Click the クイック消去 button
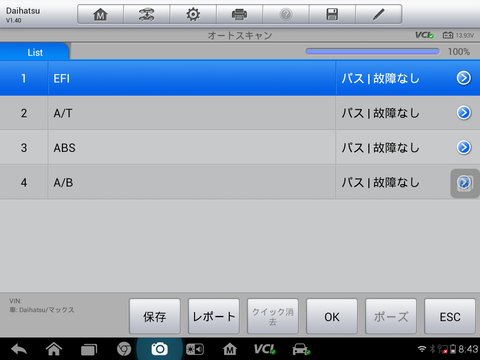Screen dimensions: 480x360 click(273, 316)
